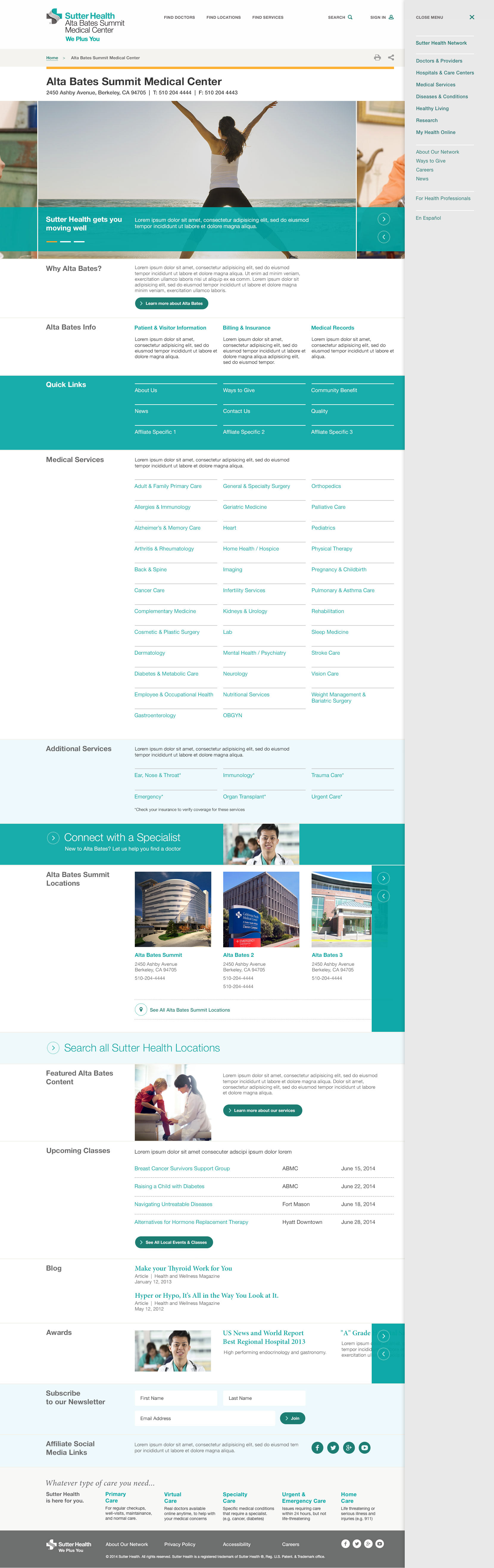Screen dimensions: 494x1568
Task: Click previous arrow in Awards carousel
Action: [x=384, y=1354]
